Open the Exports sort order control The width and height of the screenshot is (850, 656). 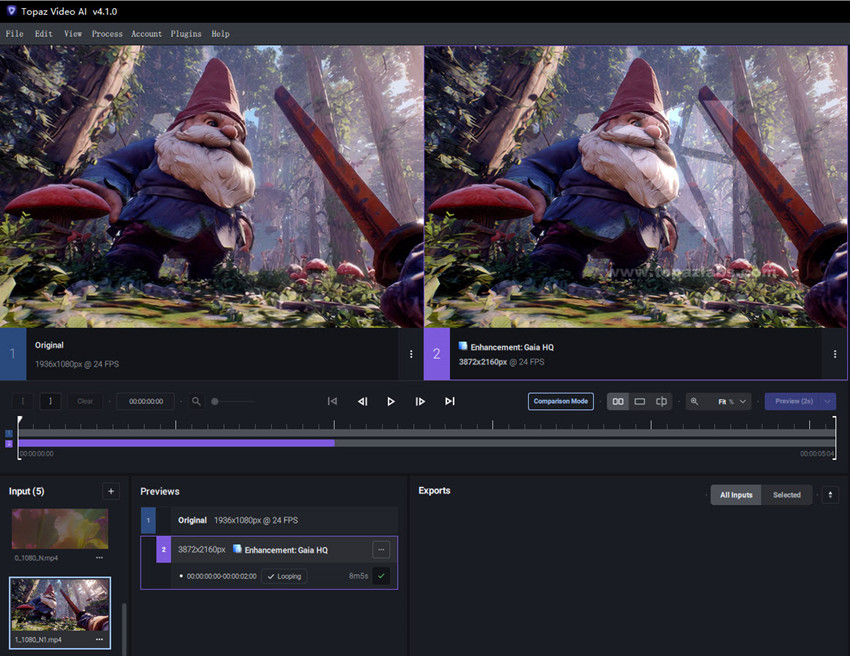[x=830, y=495]
